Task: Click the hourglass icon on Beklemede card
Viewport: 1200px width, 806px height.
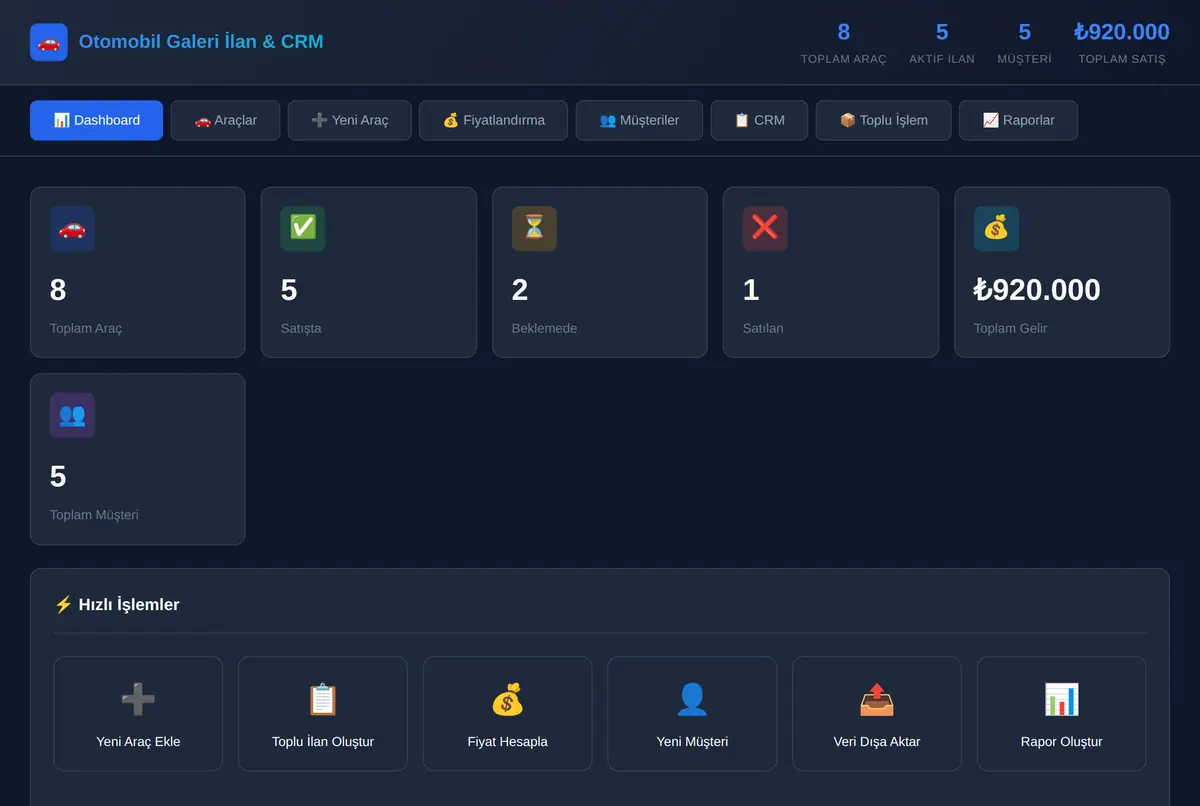Action: click(534, 229)
